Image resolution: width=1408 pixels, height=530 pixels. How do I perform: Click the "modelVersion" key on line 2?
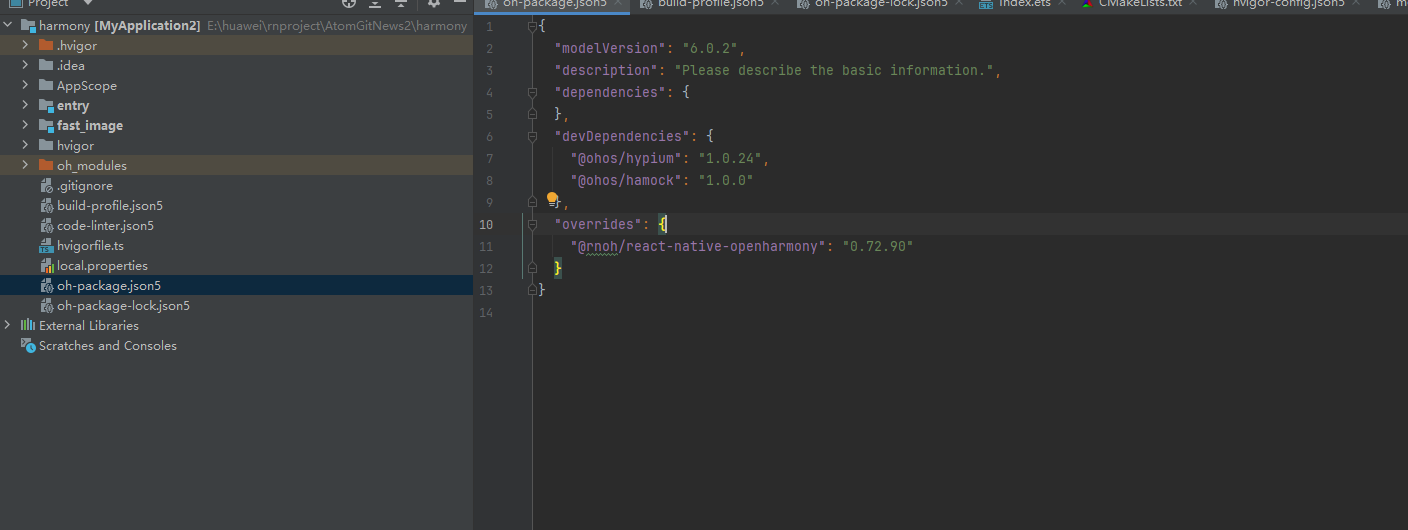[609, 48]
